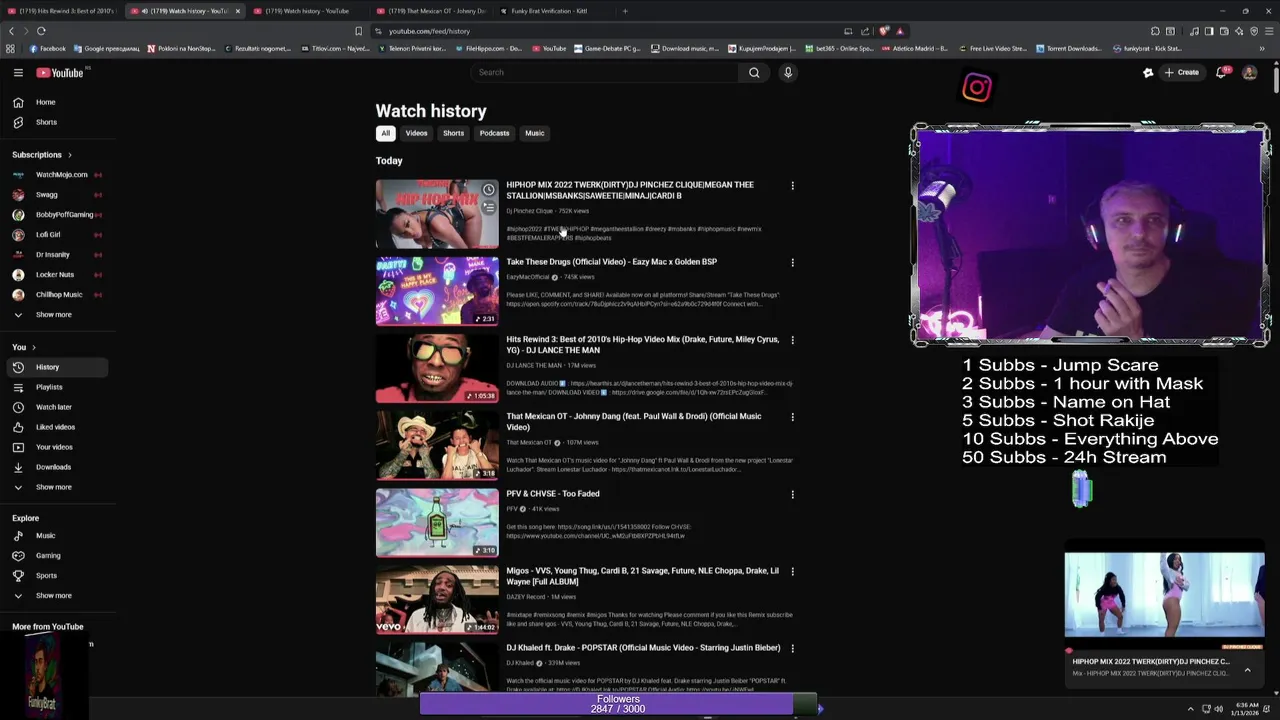
Task: Open the account avatar menu
Action: pos(1250,72)
